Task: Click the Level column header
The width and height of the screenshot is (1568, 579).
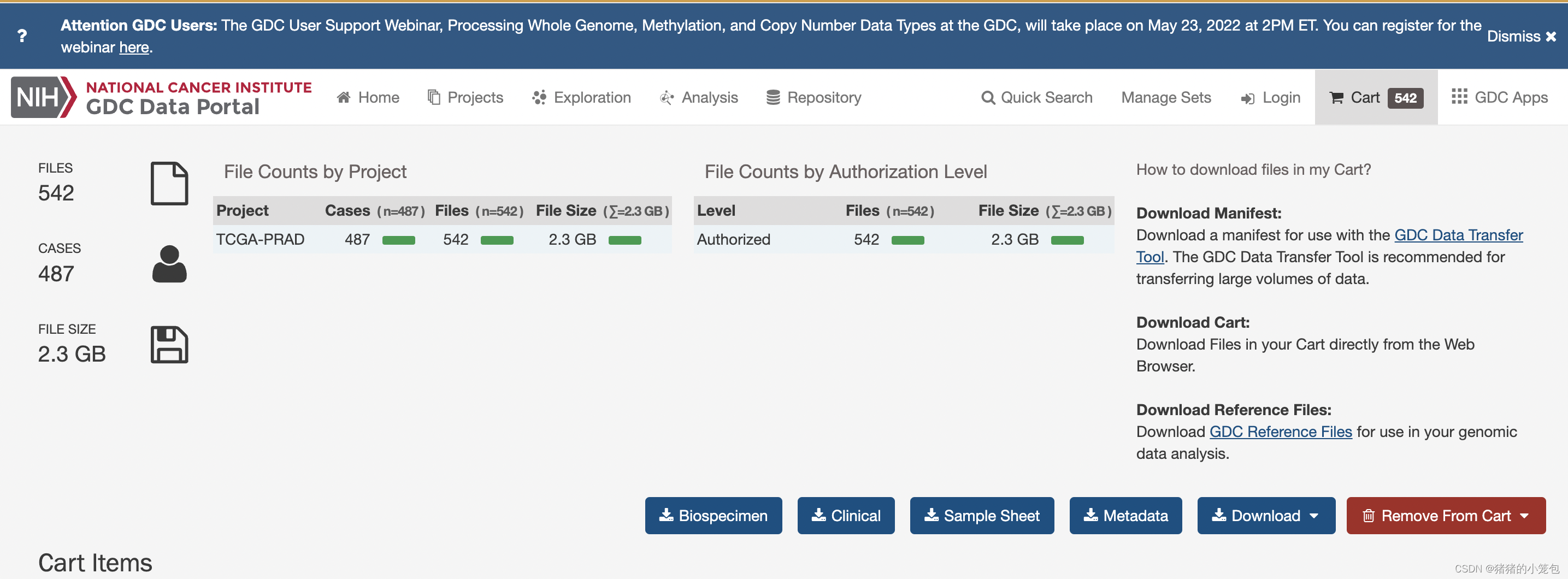Action: [716, 211]
